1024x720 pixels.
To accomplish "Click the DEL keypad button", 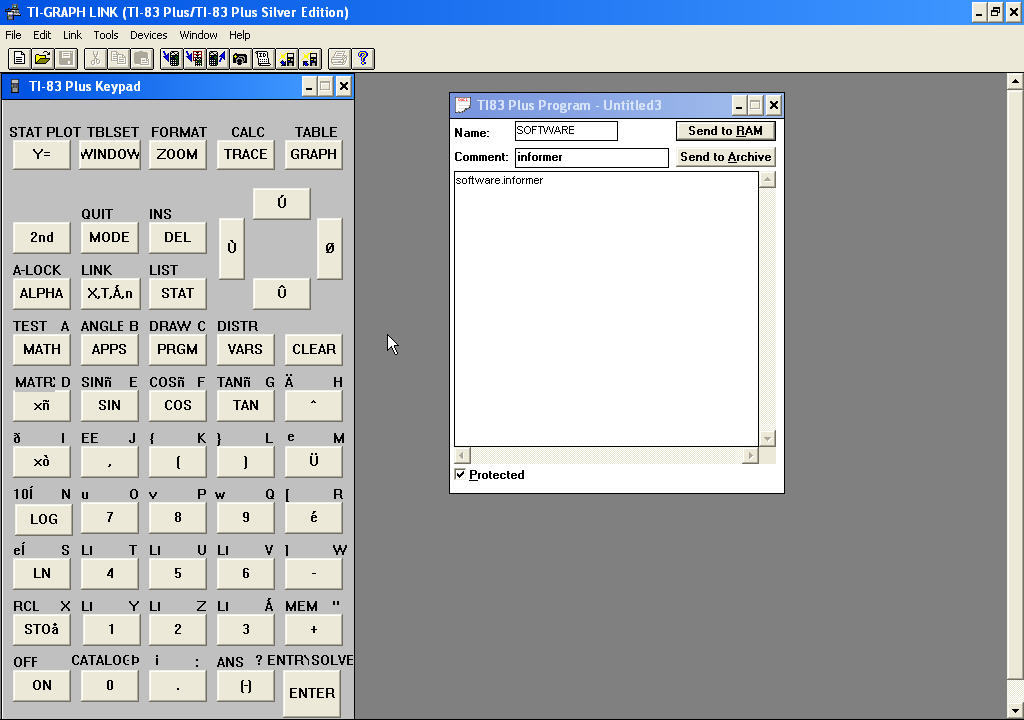I will [x=178, y=238].
